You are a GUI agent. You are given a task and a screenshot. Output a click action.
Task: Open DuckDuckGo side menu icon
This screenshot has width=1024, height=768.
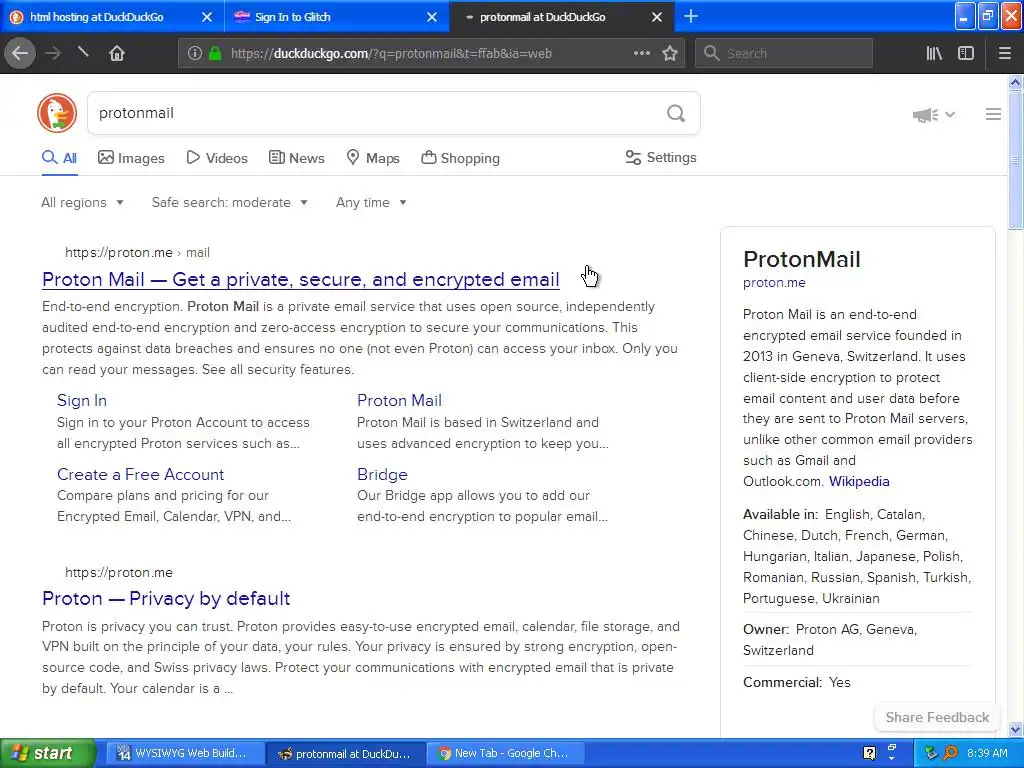[993, 114]
